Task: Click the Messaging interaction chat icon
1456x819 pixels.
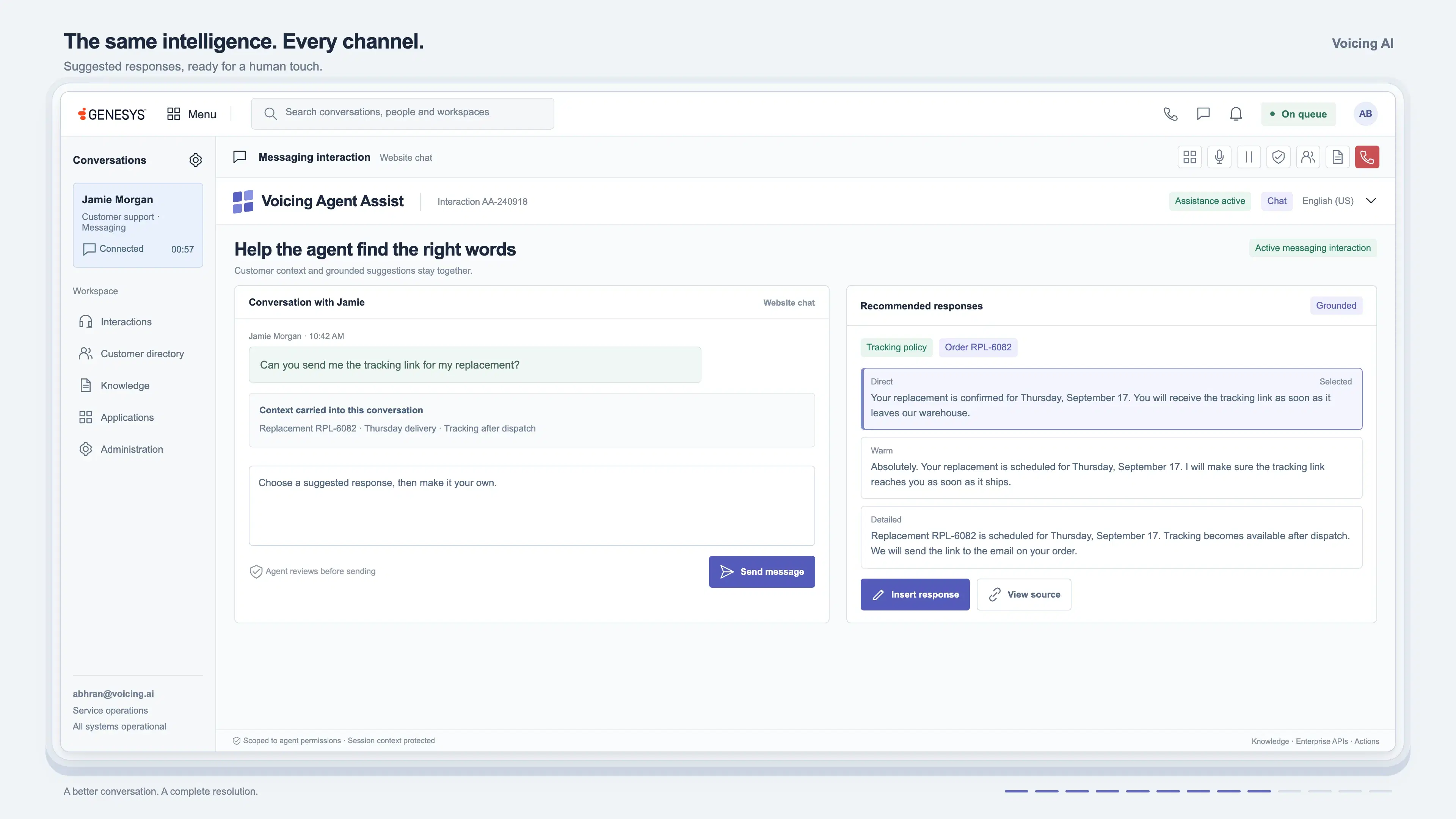Action: point(240,157)
